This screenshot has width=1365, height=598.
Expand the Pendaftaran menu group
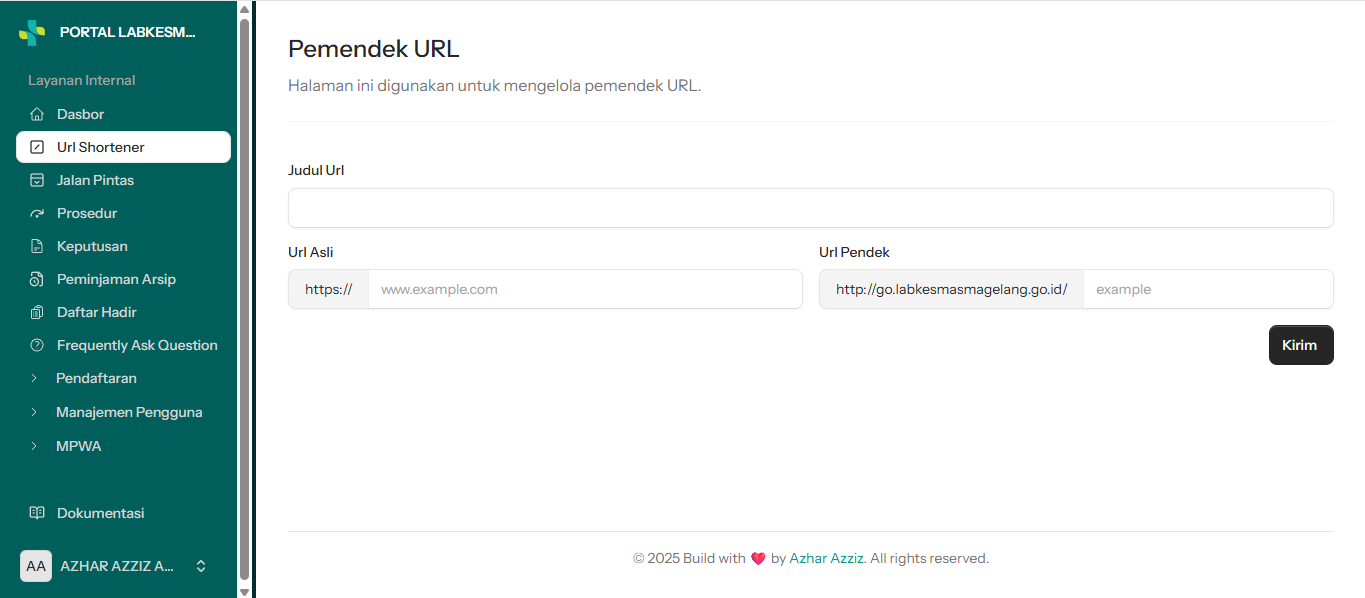coord(123,378)
